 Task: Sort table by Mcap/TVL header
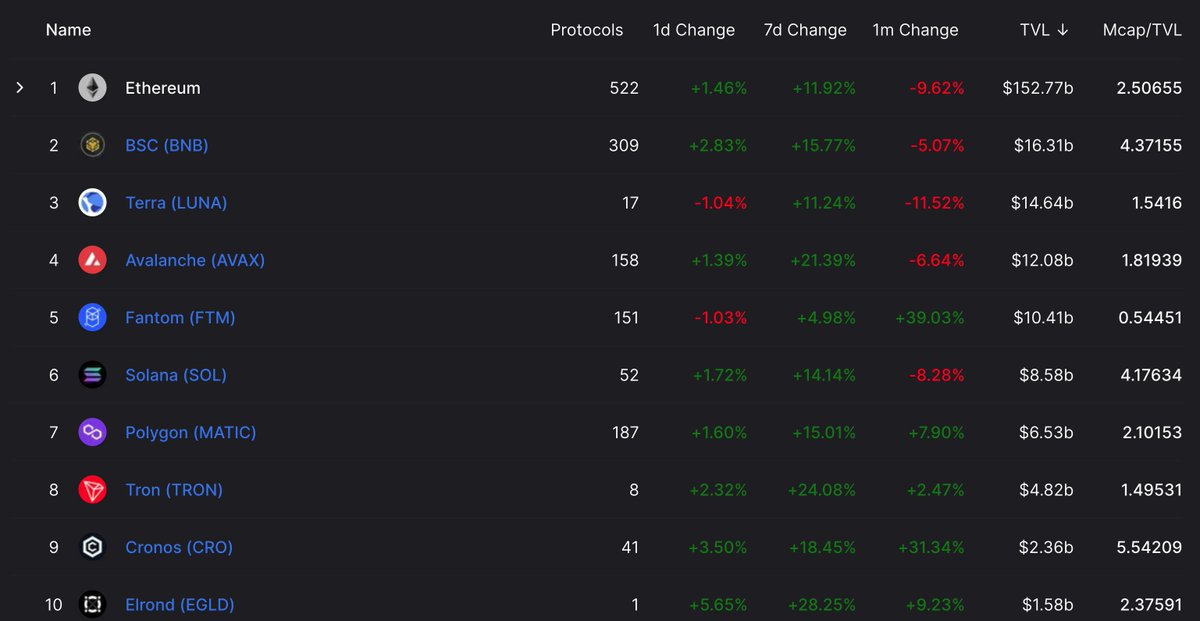[x=1141, y=30]
